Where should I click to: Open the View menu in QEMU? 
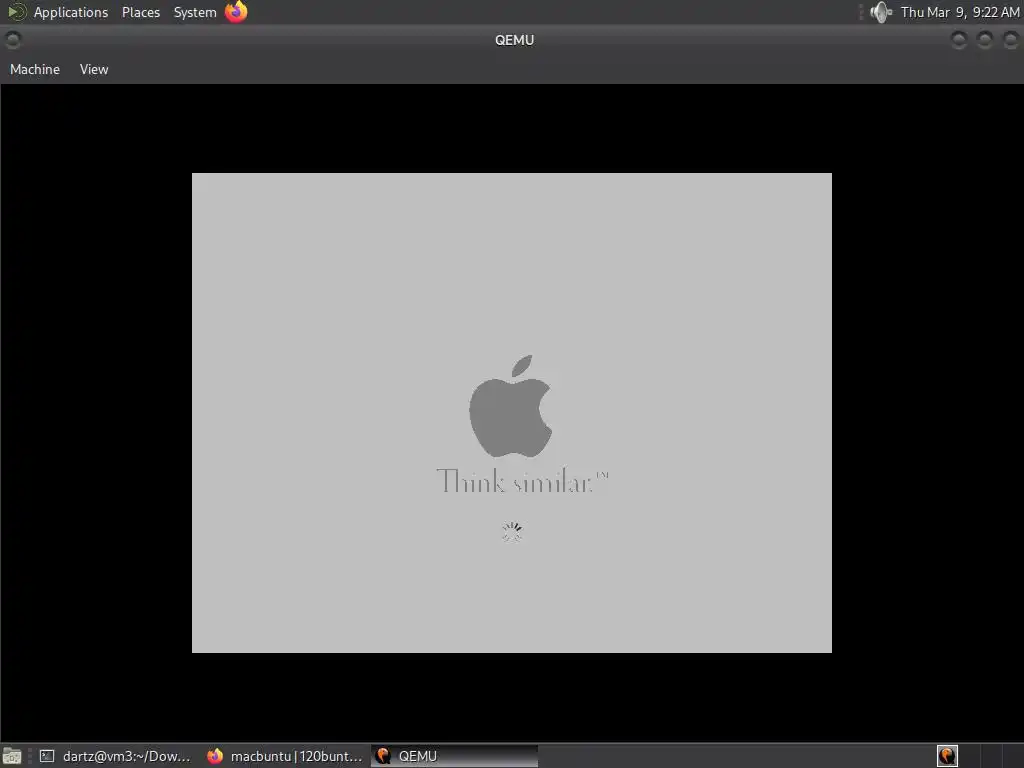coord(94,69)
